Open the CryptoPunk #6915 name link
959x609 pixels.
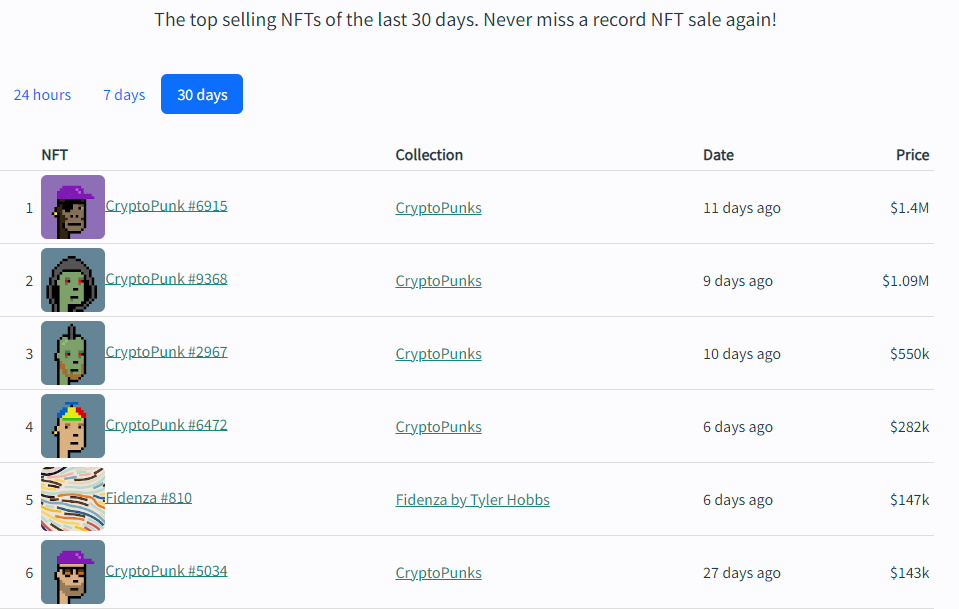pos(166,206)
